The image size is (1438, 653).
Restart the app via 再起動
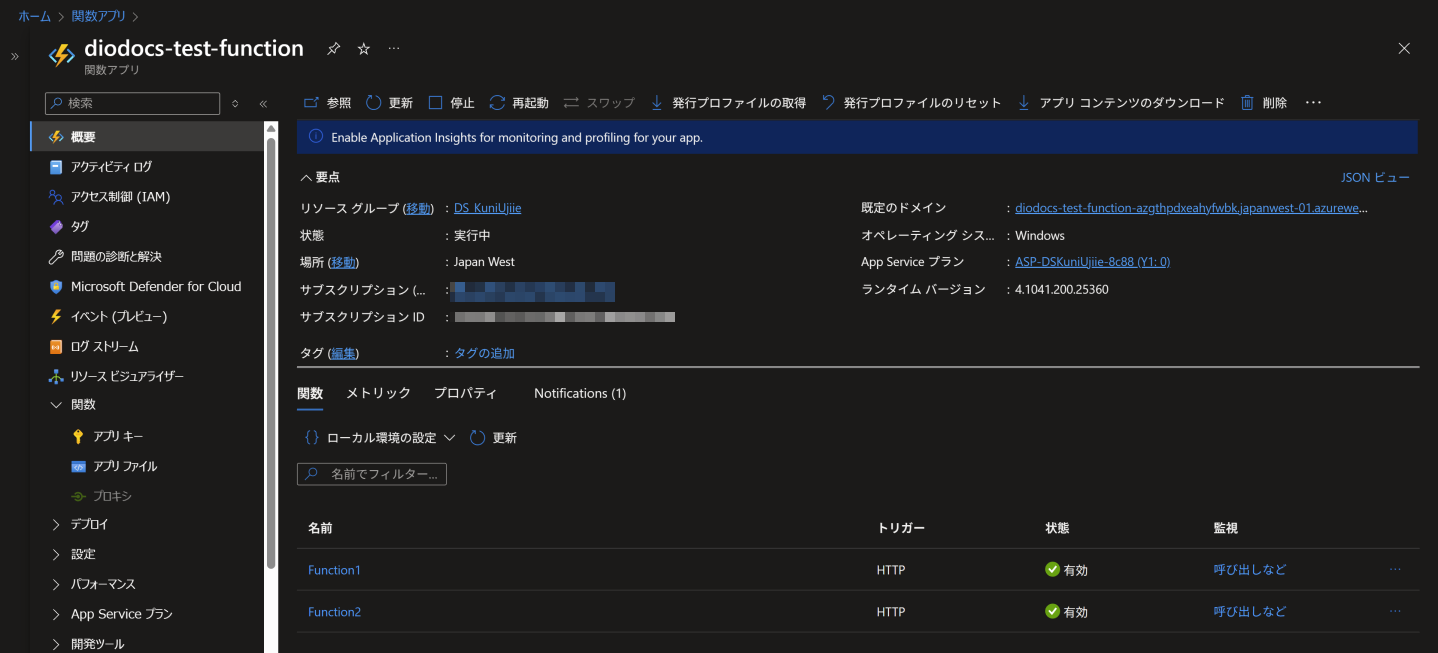pos(519,103)
